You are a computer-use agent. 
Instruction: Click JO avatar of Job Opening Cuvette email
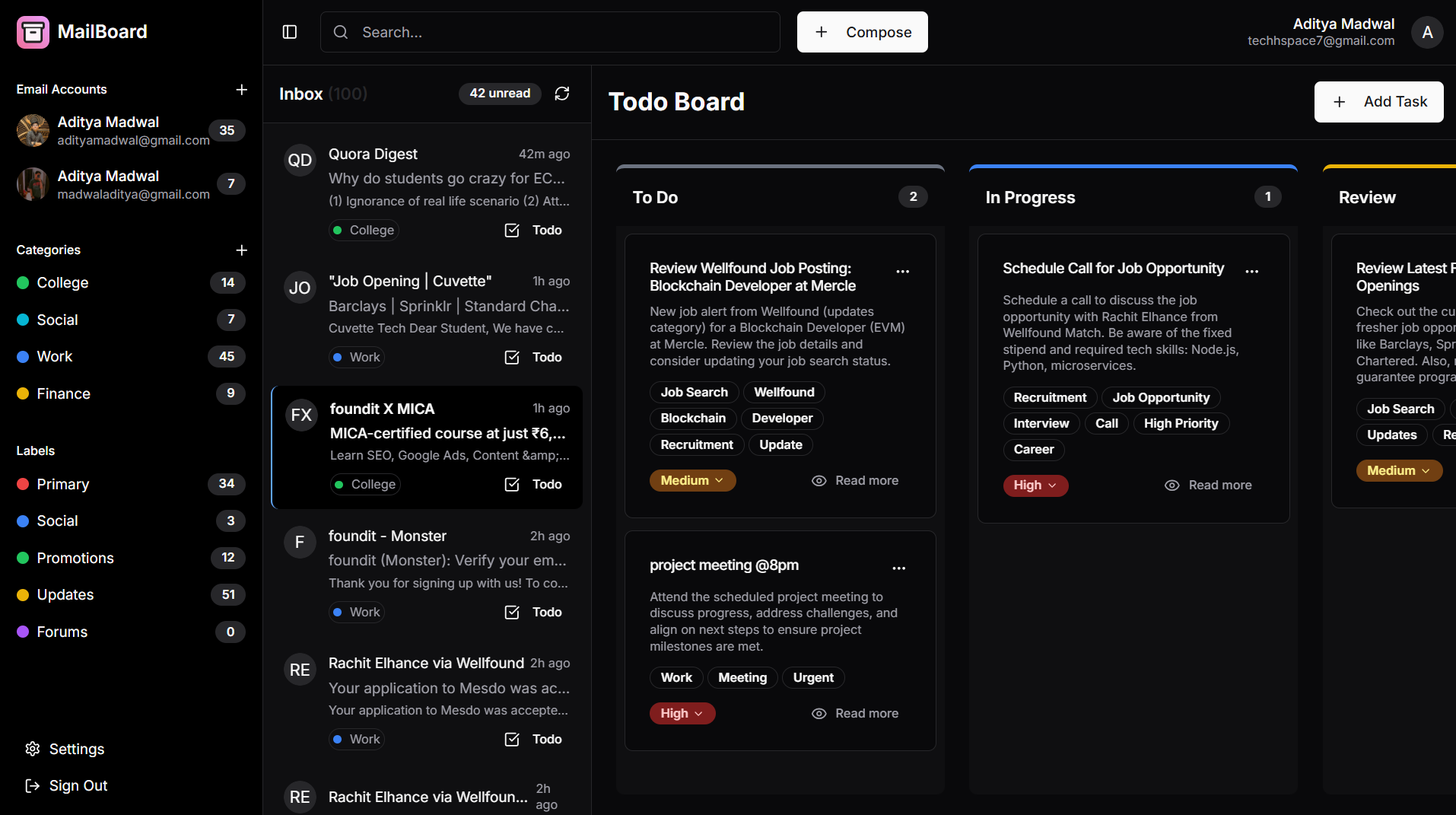click(300, 288)
